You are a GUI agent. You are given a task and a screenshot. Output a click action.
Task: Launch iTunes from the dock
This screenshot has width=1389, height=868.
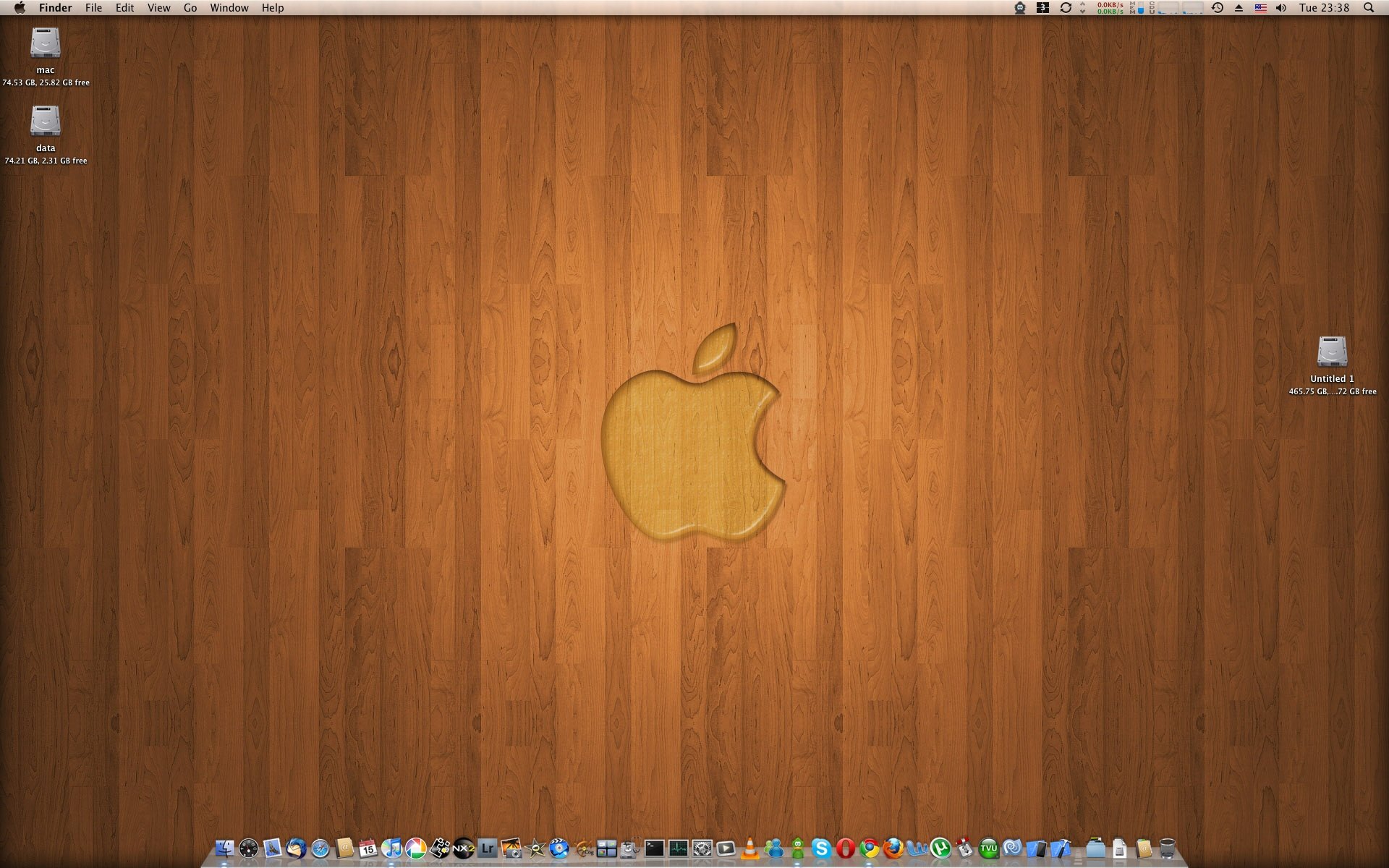click(x=391, y=848)
